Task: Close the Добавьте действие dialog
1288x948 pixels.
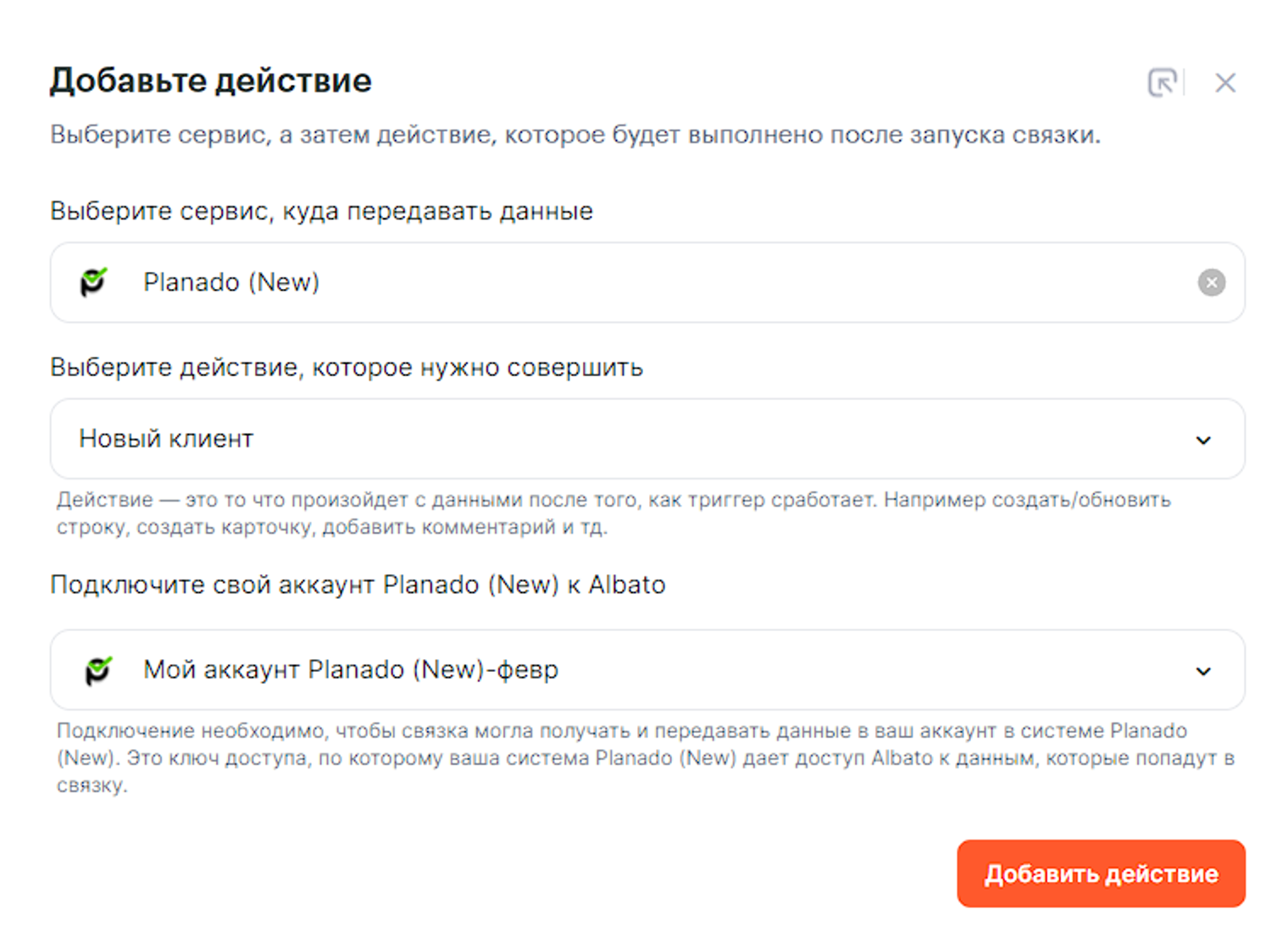Action: (x=1224, y=82)
